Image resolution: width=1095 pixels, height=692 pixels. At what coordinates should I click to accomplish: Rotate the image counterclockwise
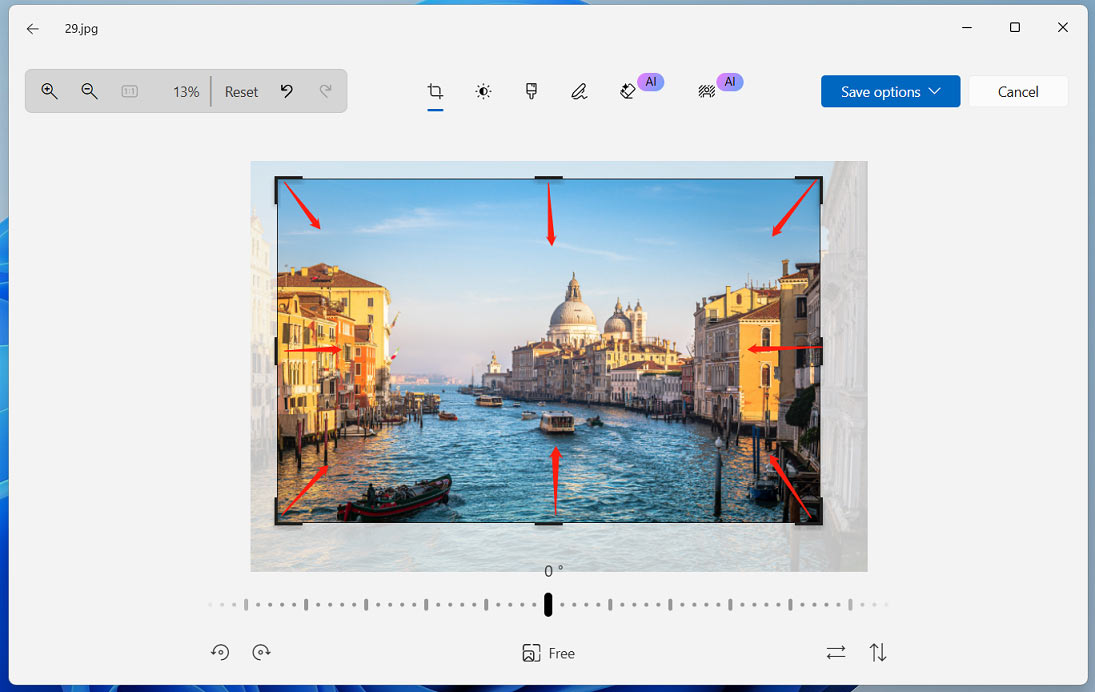point(220,652)
